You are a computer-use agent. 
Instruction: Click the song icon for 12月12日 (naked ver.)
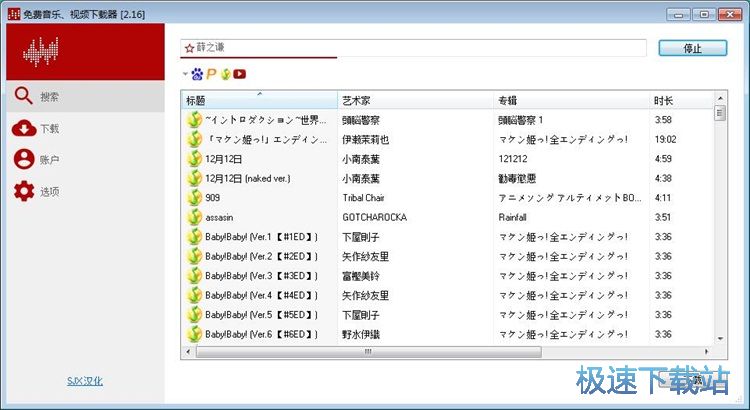[194, 178]
